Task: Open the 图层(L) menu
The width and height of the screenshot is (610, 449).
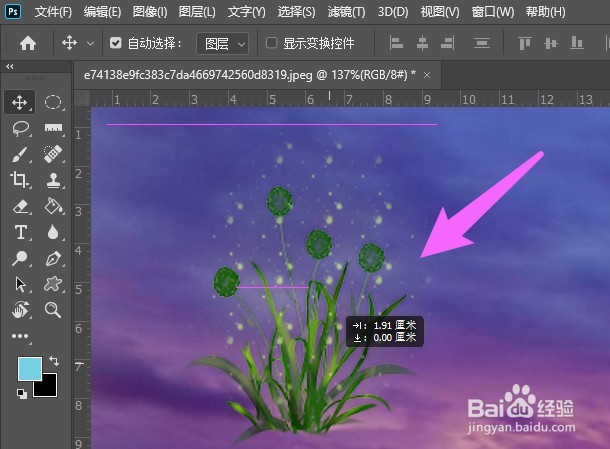Action: [197, 12]
